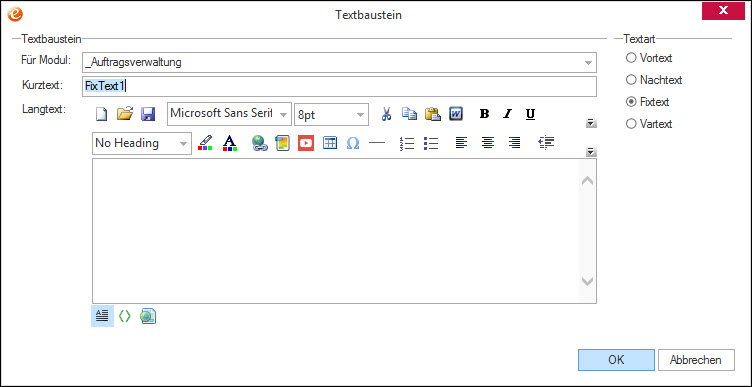
Task: Open the Für Modul dropdown
Action: tap(588, 62)
